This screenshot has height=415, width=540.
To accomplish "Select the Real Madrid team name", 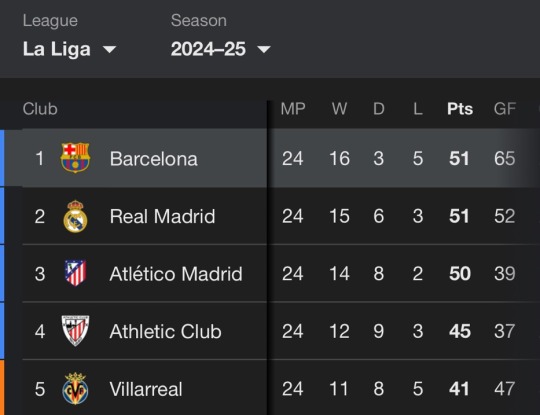I will tap(162, 216).
